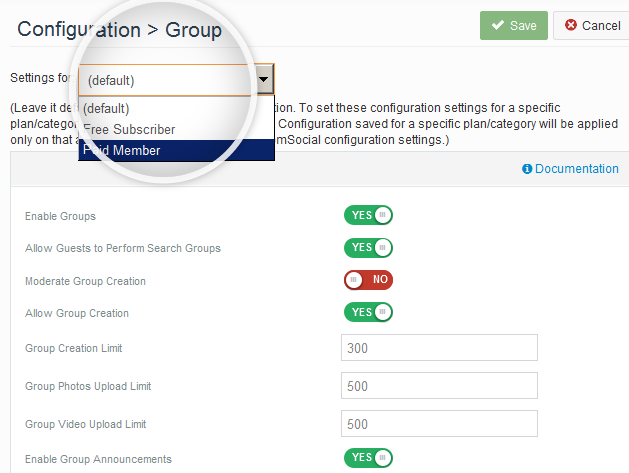
Task: Open the Settings for combo box
Action: tap(165, 80)
